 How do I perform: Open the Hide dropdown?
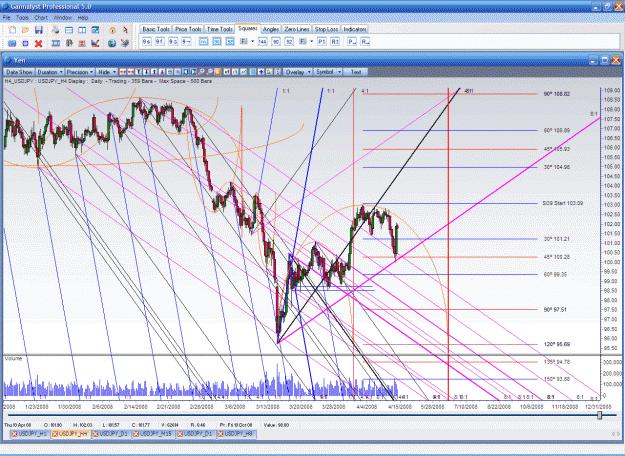pos(106,72)
